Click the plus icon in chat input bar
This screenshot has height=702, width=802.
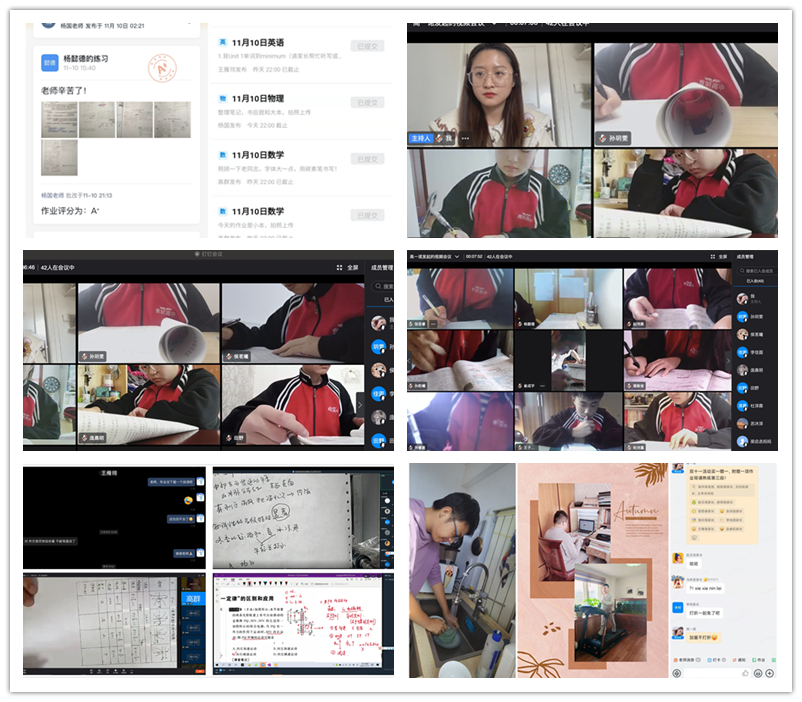point(771,673)
